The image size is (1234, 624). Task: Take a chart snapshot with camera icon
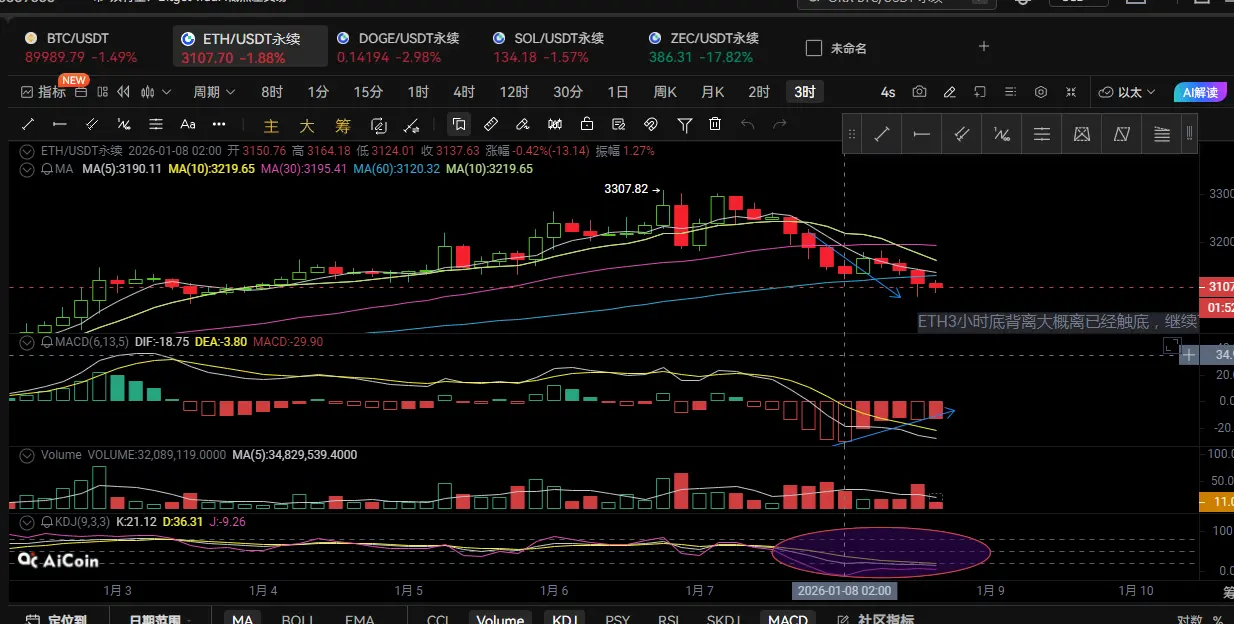tap(919, 92)
